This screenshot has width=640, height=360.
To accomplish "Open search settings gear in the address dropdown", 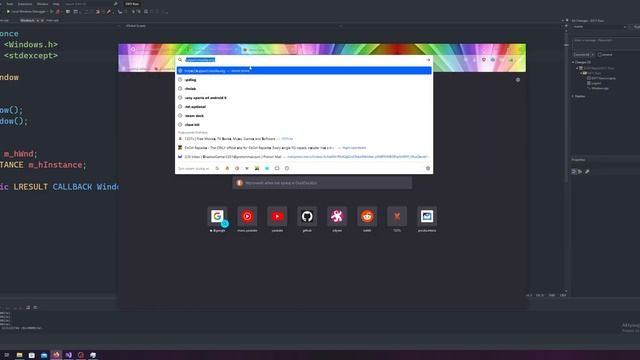I will [x=428, y=168].
